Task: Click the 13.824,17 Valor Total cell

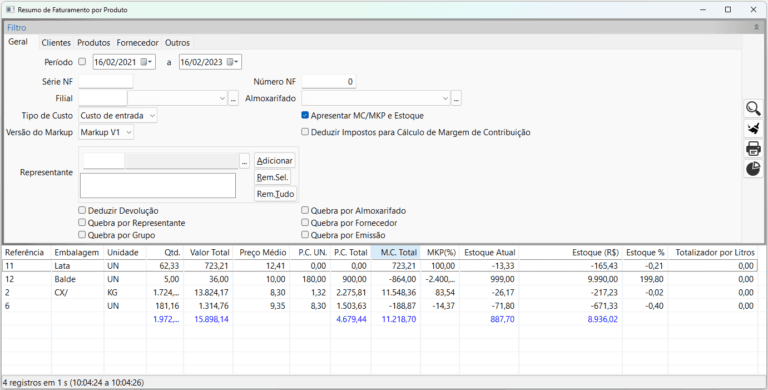Action: (x=209, y=292)
